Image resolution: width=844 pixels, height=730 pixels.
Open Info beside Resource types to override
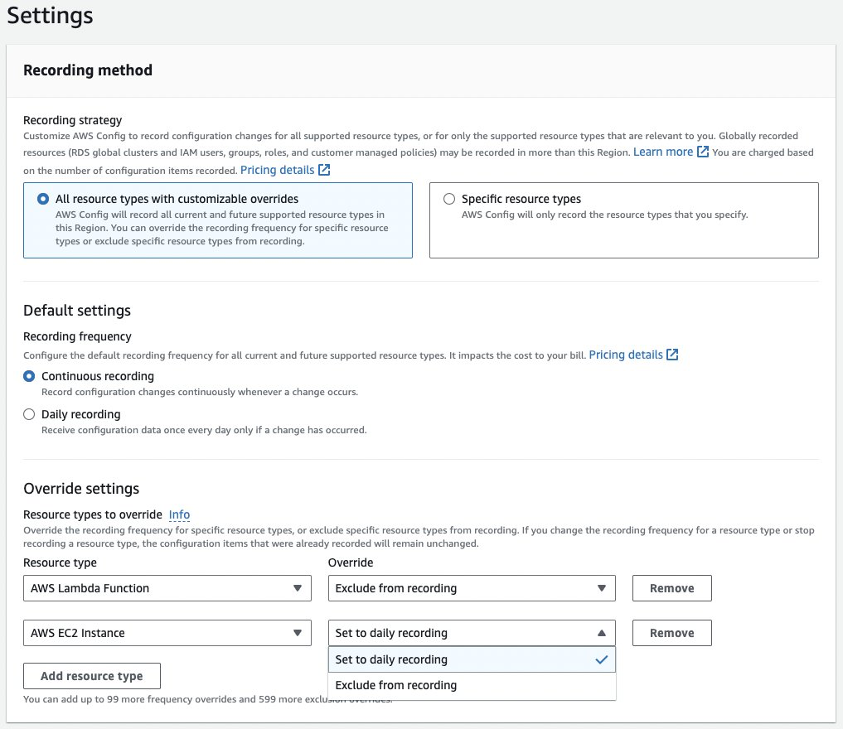point(178,514)
